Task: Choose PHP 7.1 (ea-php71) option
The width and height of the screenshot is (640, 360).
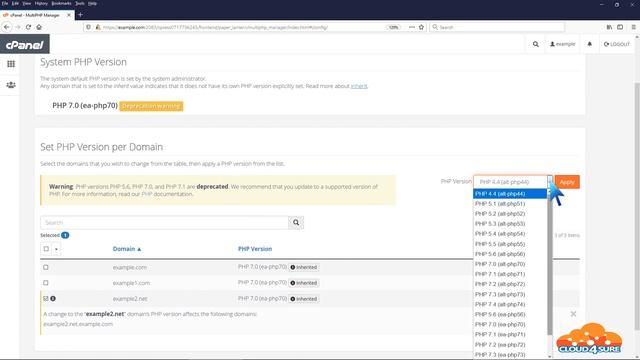Action: 510,334
